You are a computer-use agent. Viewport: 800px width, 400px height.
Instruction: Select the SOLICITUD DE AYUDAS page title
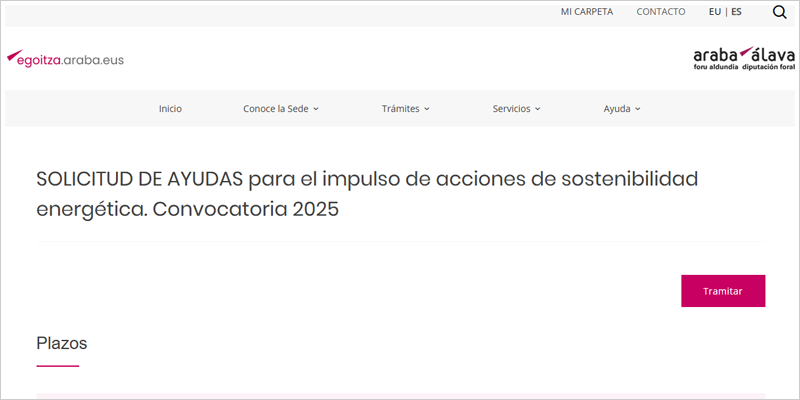(x=367, y=194)
